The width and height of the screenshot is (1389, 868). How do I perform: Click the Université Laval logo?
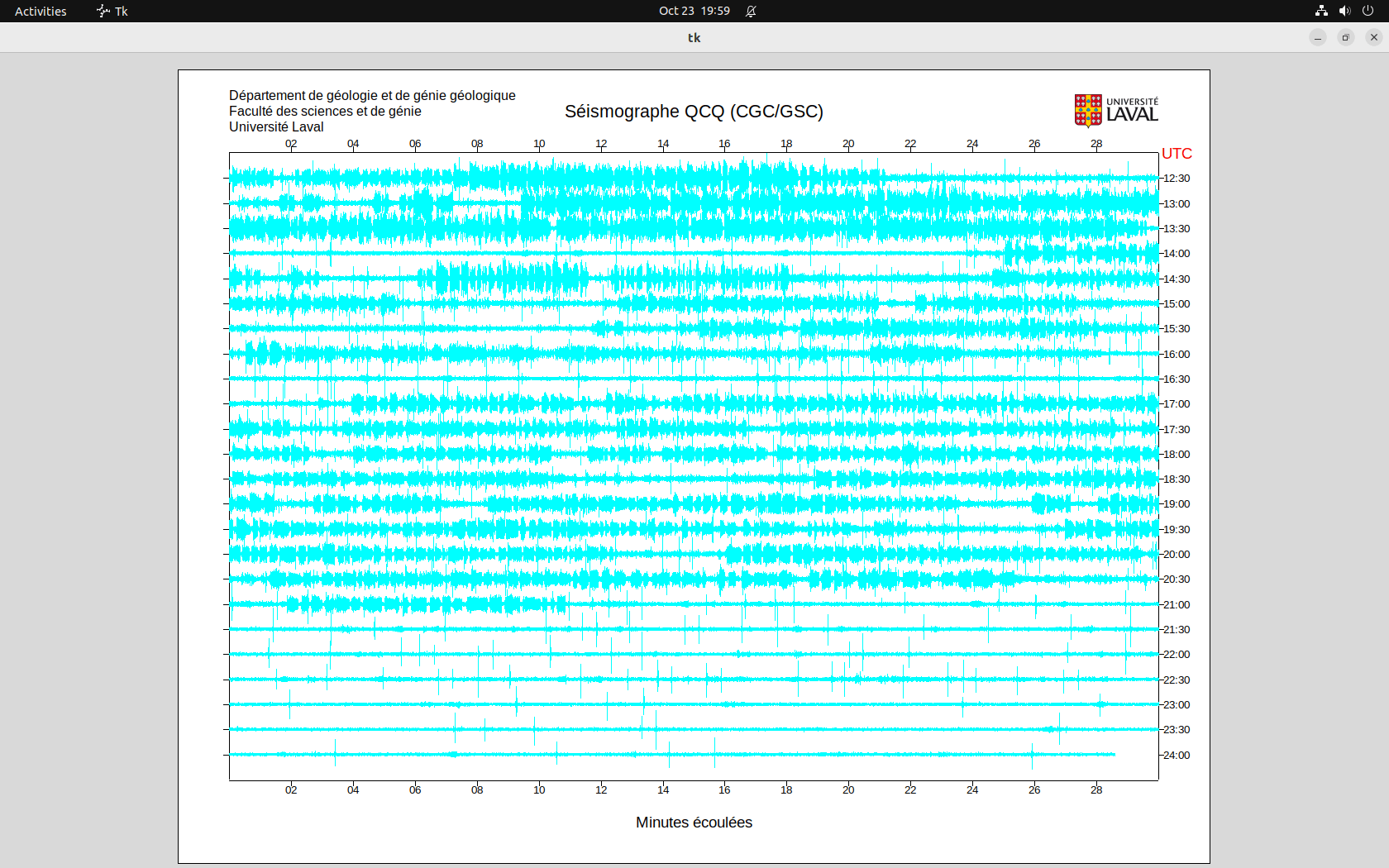pos(1115,111)
